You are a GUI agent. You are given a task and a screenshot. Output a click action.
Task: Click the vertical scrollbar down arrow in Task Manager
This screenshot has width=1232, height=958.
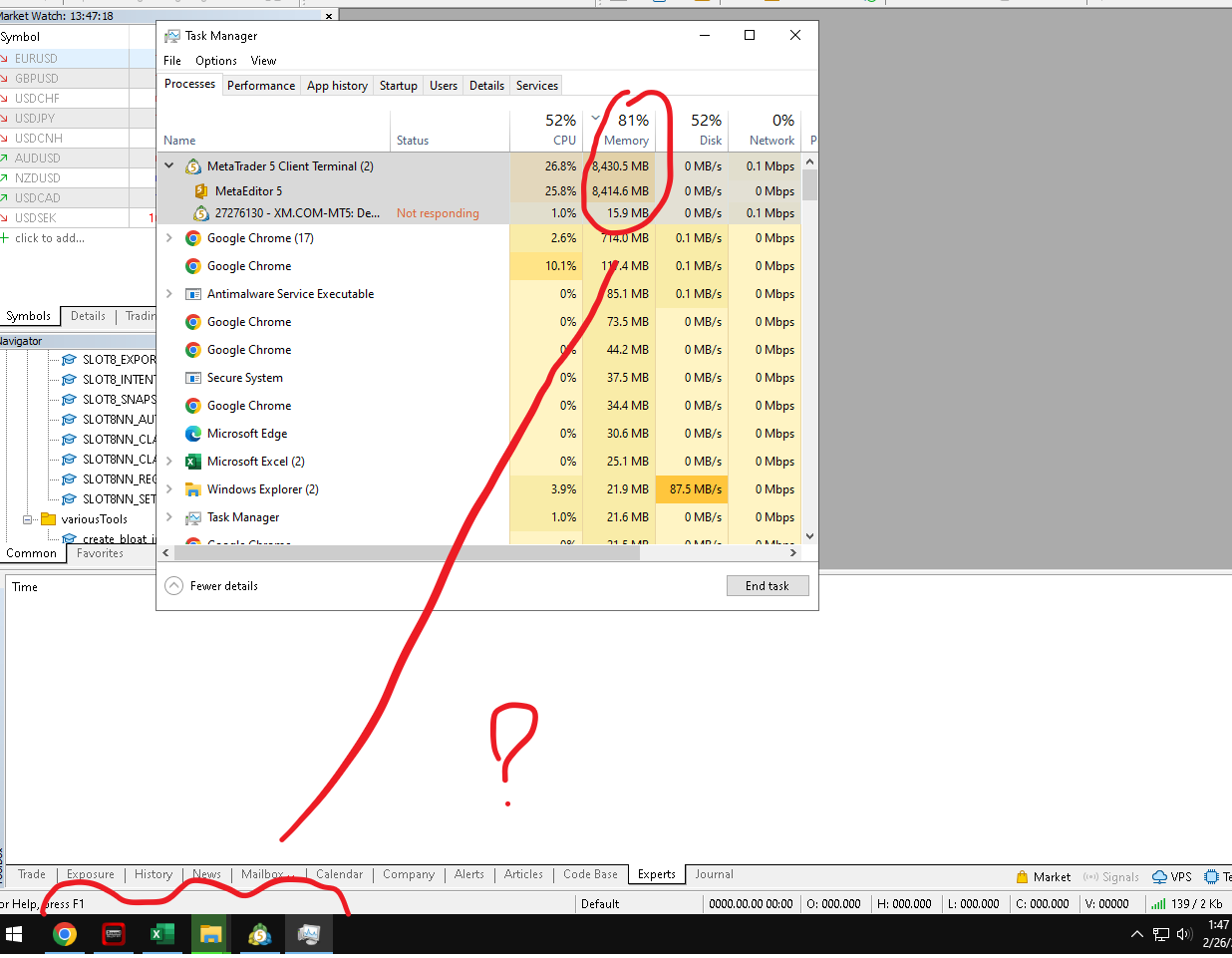[x=809, y=536]
